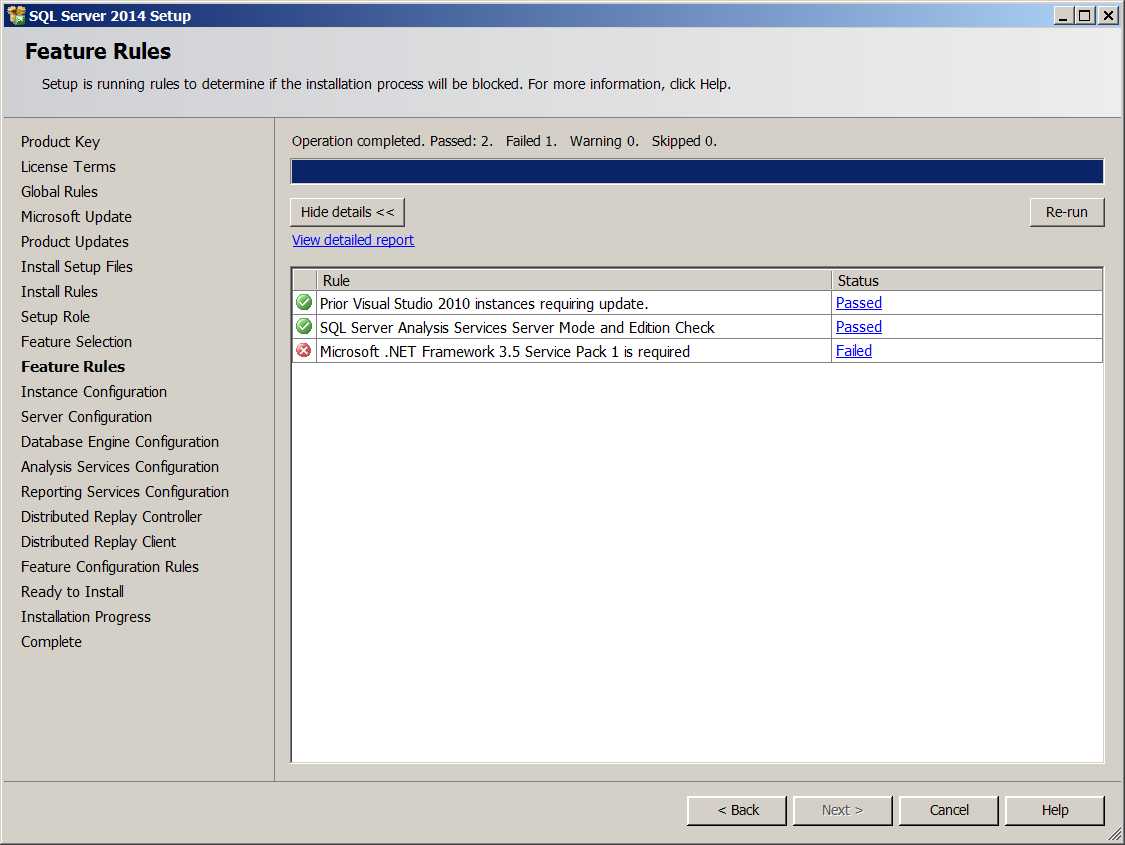Cancel the setup wizard

coord(949,811)
